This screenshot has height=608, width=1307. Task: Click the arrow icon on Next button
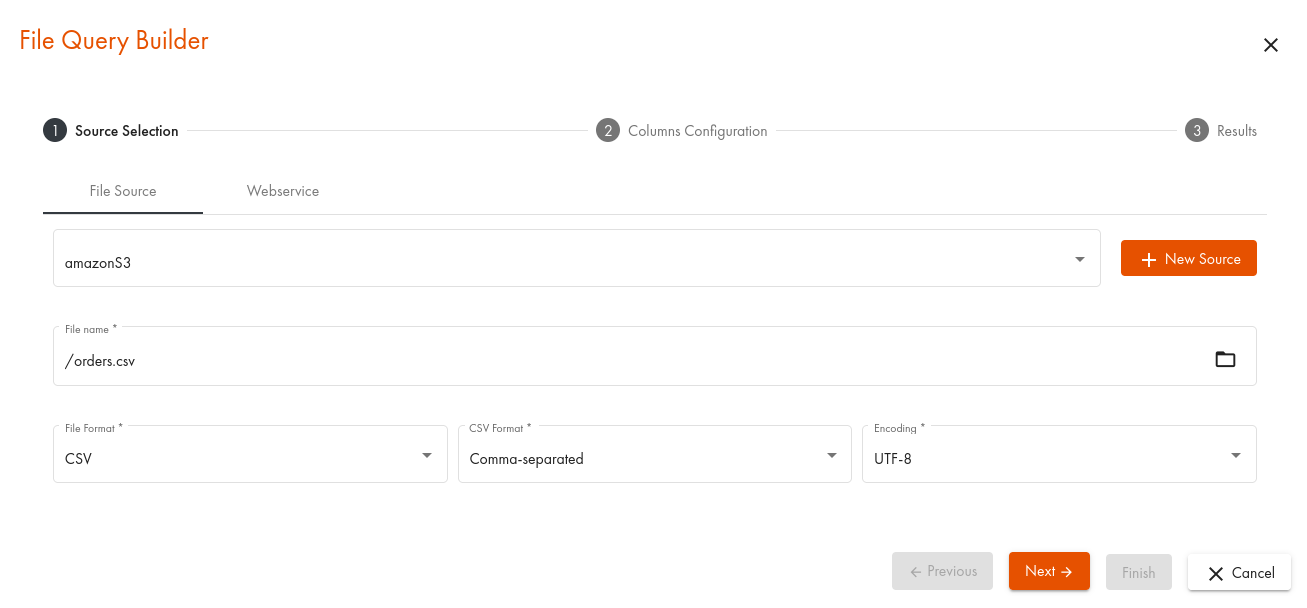pyautogui.click(x=1067, y=572)
